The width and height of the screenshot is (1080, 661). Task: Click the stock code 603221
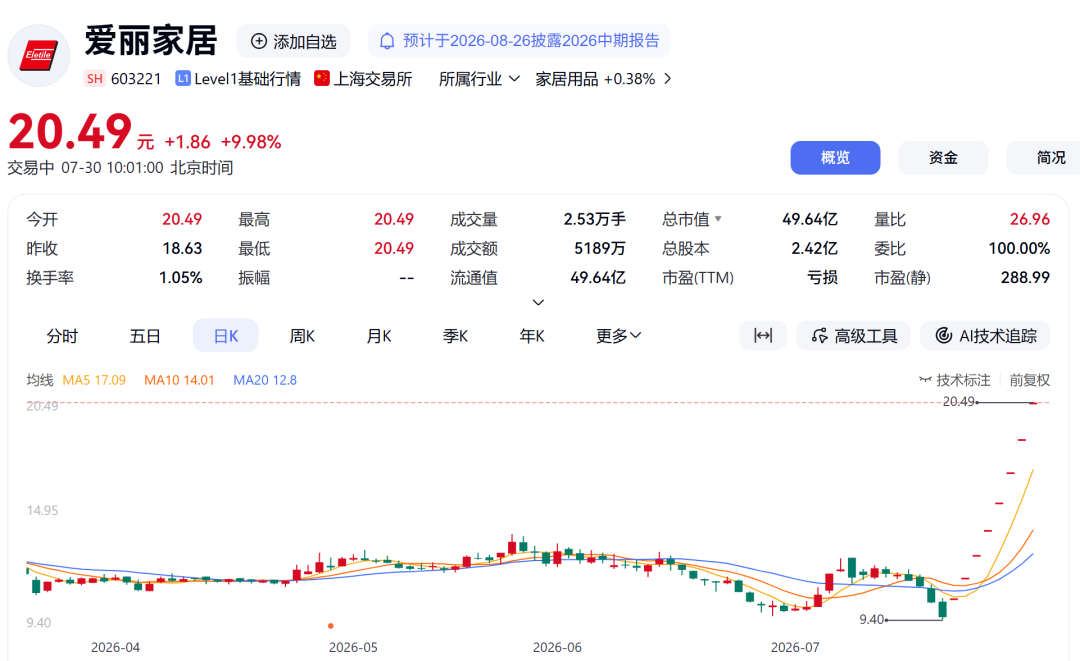[136, 78]
